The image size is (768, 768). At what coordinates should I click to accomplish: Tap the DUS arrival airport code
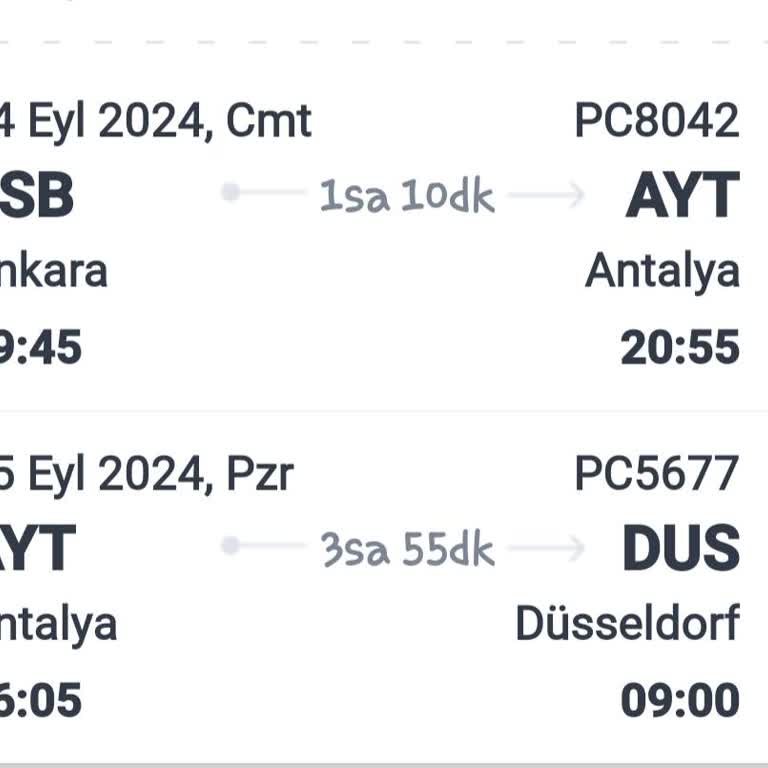point(680,549)
